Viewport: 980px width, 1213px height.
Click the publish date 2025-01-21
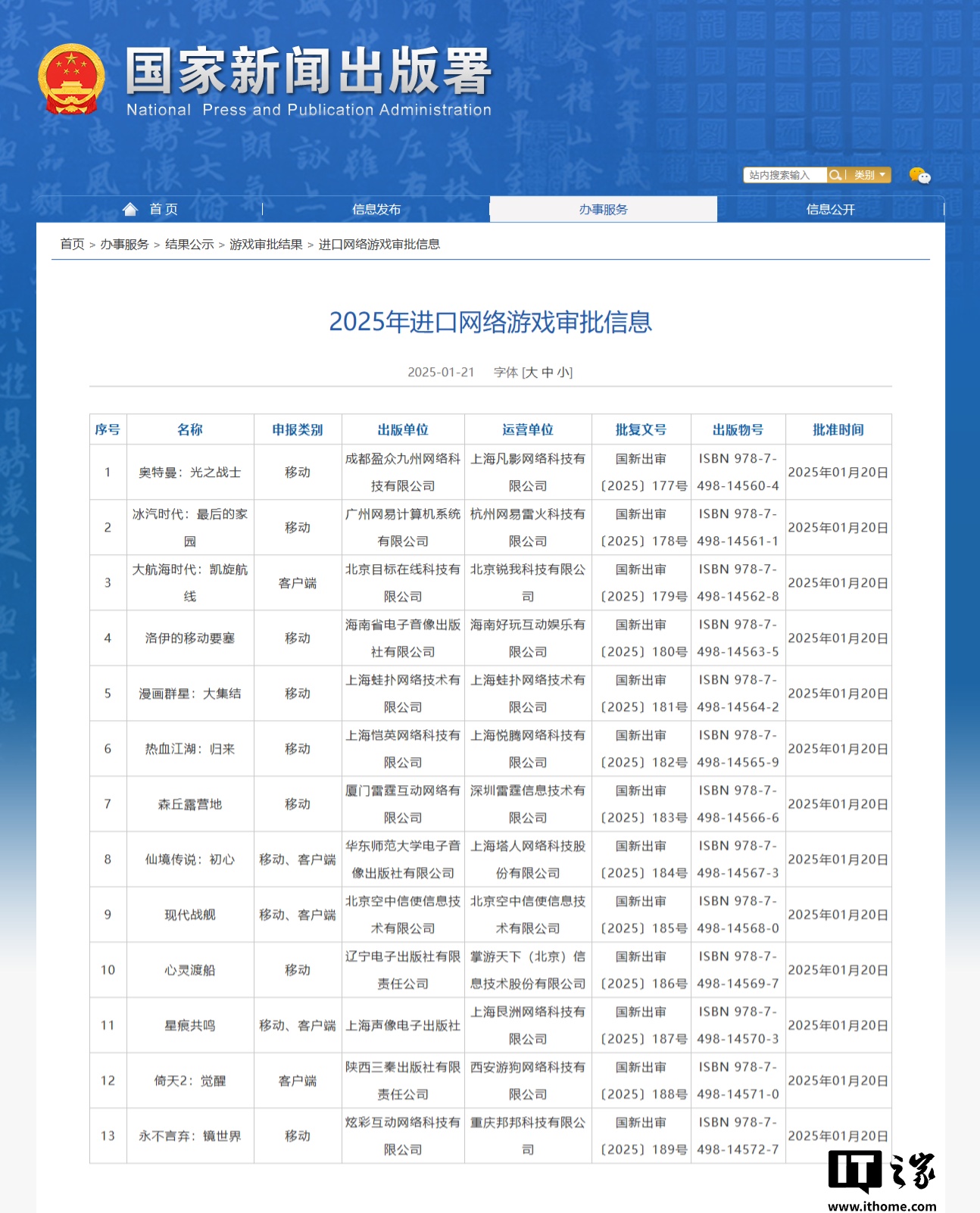[x=441, y=372]
